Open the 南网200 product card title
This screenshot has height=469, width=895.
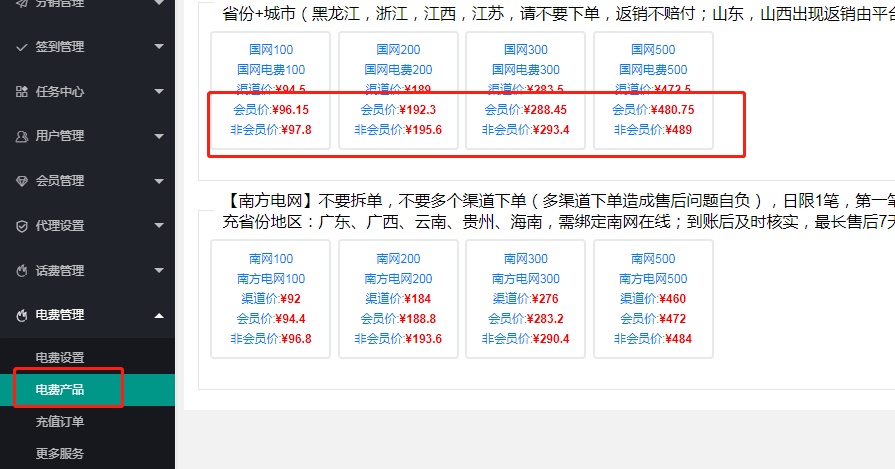click(x=398, y=258)
